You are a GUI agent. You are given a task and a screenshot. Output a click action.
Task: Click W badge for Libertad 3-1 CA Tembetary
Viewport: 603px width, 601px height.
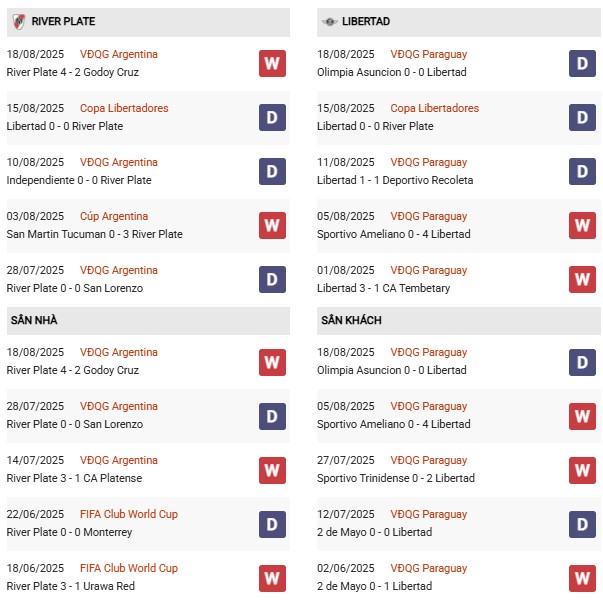[583, 280]
